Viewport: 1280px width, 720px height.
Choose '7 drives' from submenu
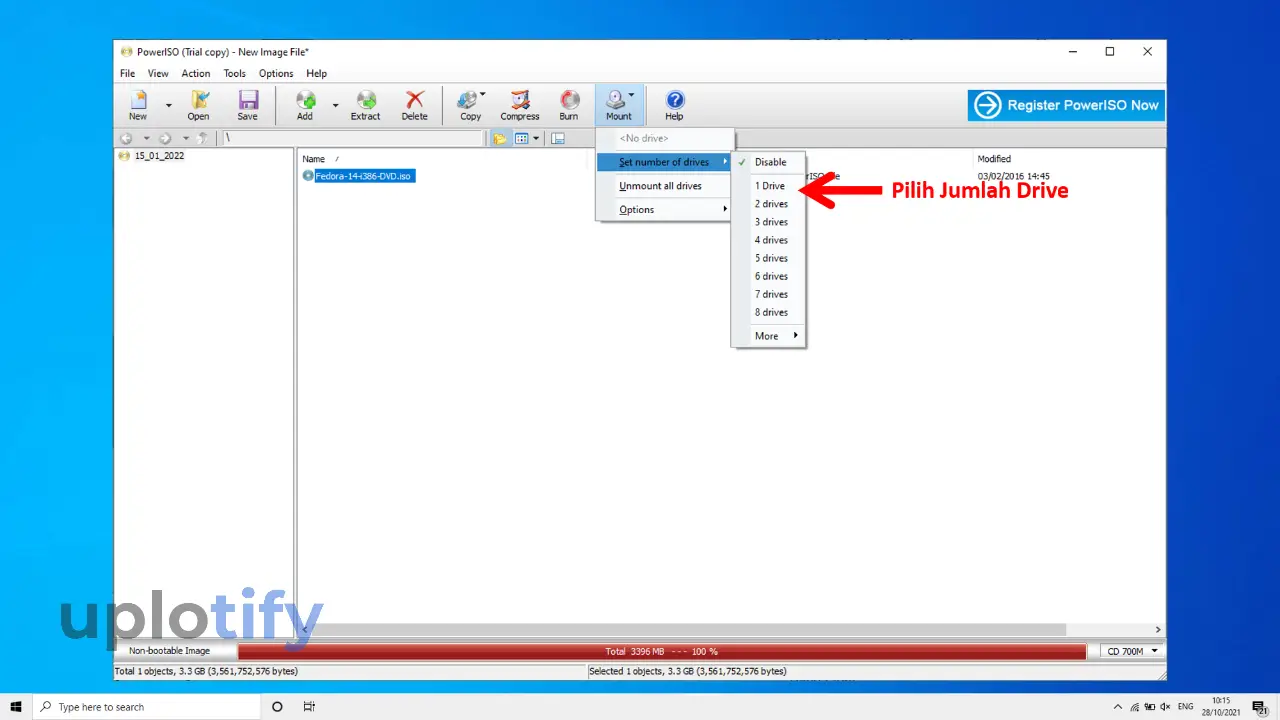point(768,294)
